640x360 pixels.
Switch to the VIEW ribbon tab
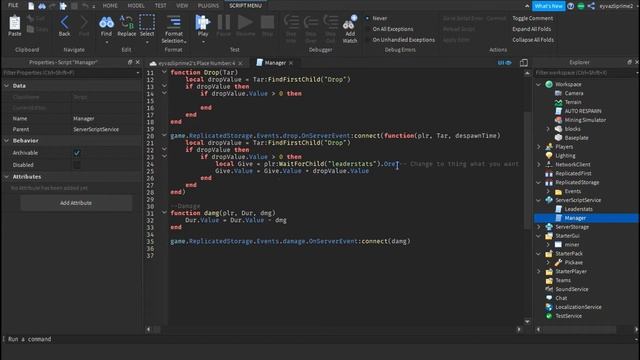coord(182,6)
